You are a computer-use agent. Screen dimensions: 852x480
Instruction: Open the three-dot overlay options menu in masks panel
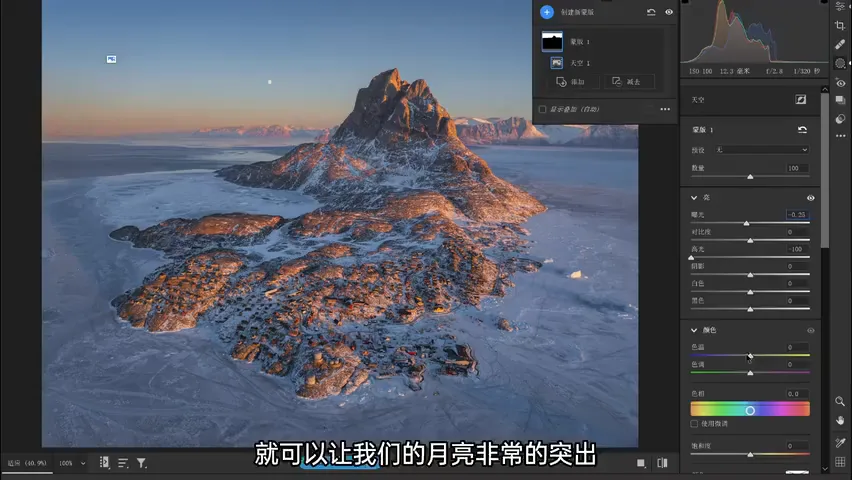point(665,109)
